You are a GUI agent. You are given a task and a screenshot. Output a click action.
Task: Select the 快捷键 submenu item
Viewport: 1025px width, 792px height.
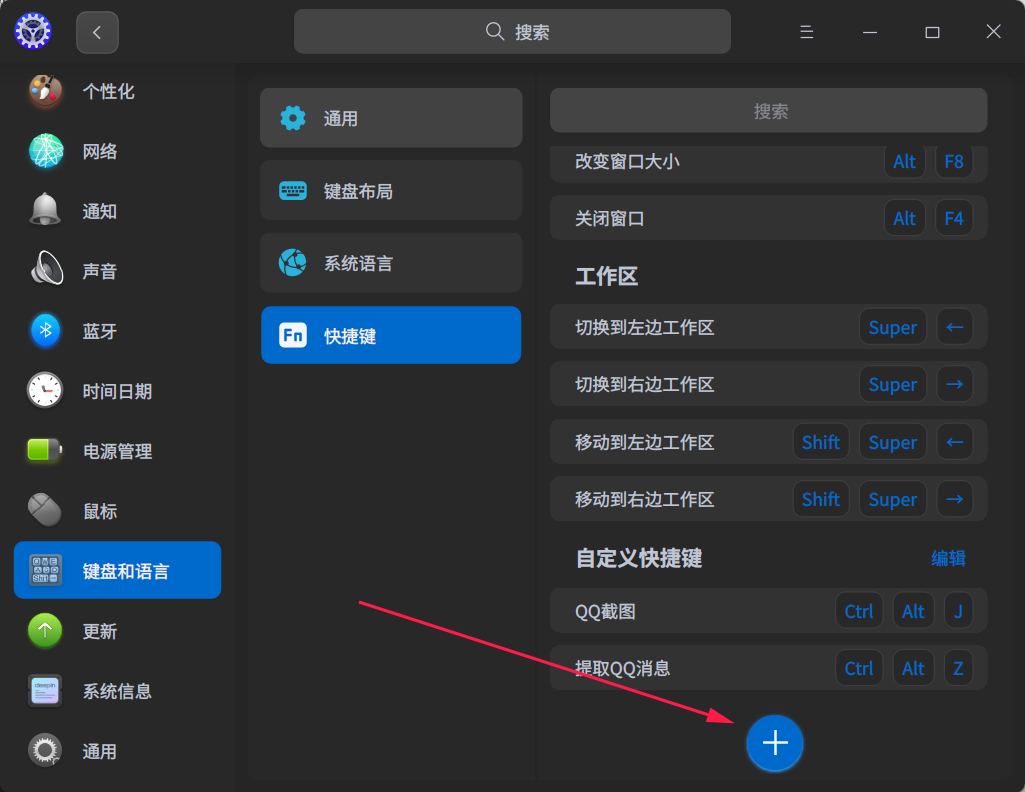pos(391,335)
